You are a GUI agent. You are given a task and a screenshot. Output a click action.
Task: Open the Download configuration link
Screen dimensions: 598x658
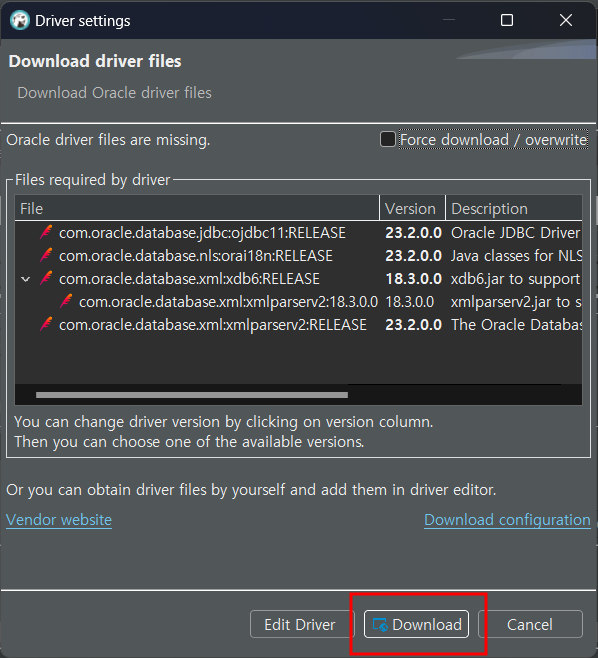(507, 520)
